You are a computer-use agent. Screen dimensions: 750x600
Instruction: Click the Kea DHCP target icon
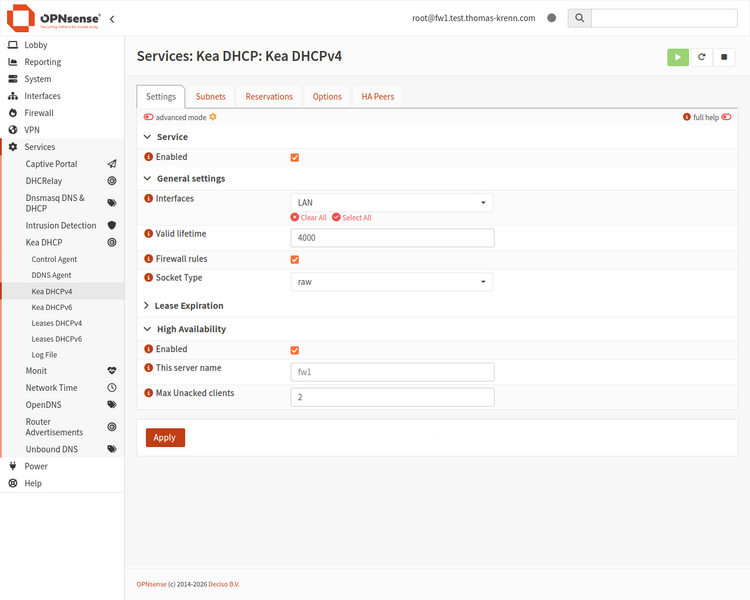[112, 243]
